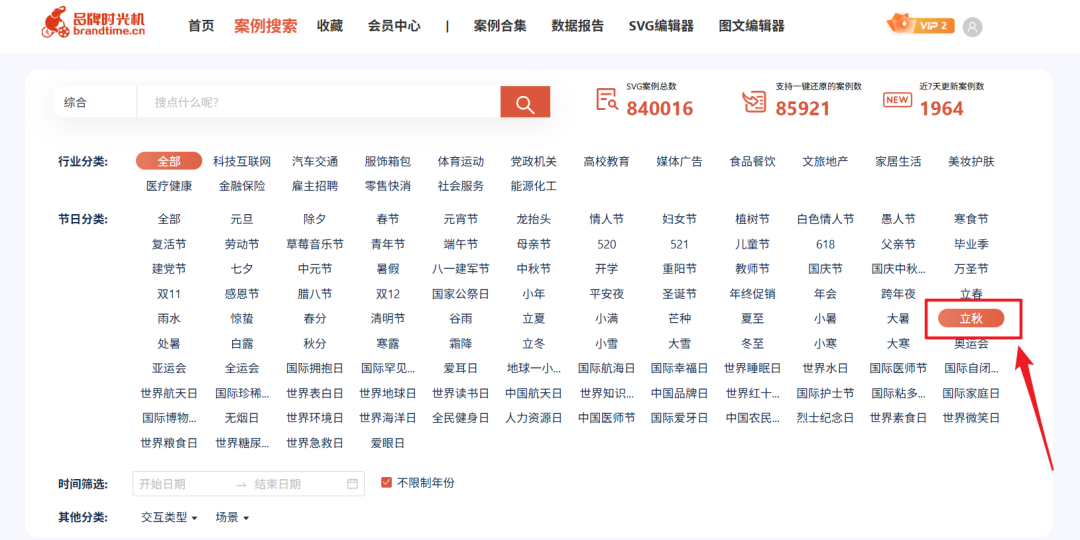
Task: Select the 圣诞节 festival tag
Action: coord(679,293)
